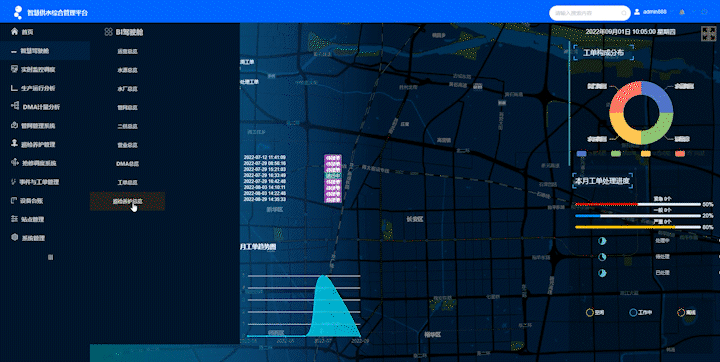Click the search magnifier icon
The width and height of the screenshot is (720, 362).
[x=623, y=13]
